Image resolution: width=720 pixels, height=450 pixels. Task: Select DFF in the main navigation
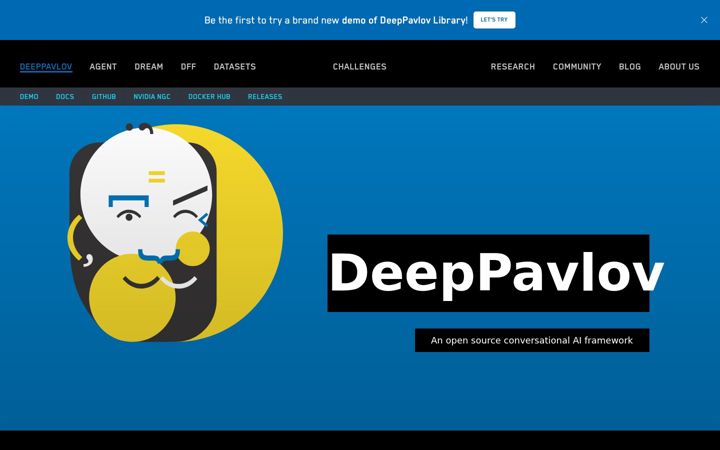point(188,67)
